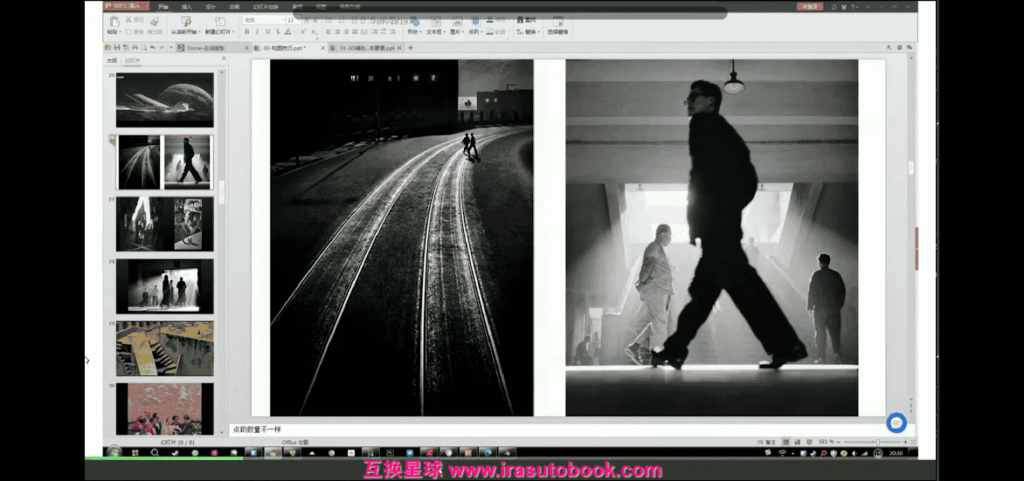Click the Paste icon in the ribbon
Viewport: 1024px width, 481px height.
(x=115, y=20)
